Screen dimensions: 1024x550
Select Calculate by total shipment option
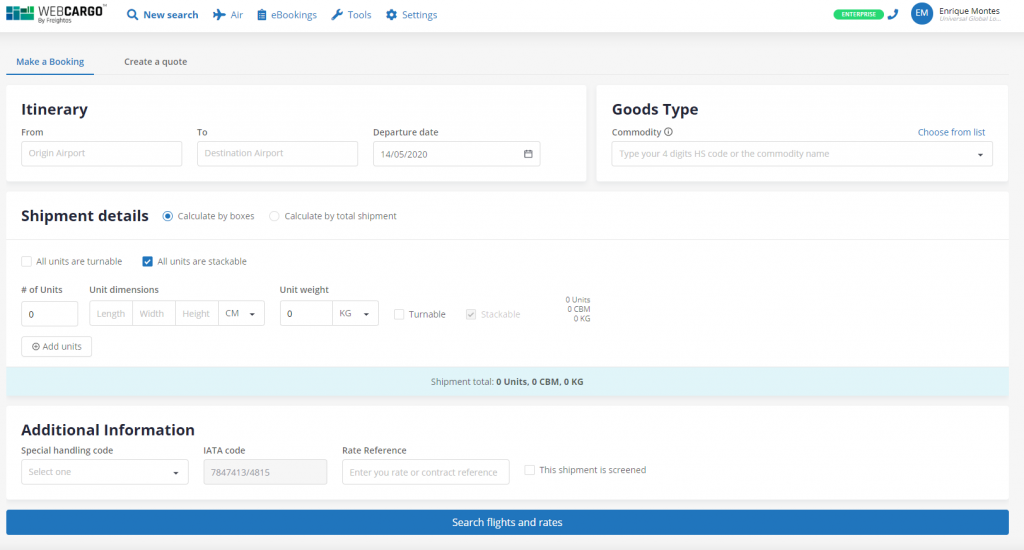[275, 216]
